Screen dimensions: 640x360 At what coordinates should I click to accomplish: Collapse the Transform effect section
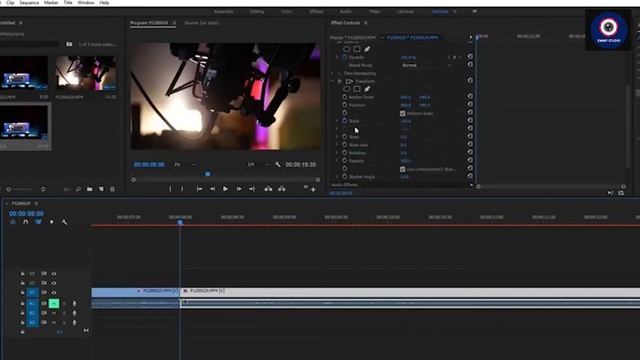(332, 81)
